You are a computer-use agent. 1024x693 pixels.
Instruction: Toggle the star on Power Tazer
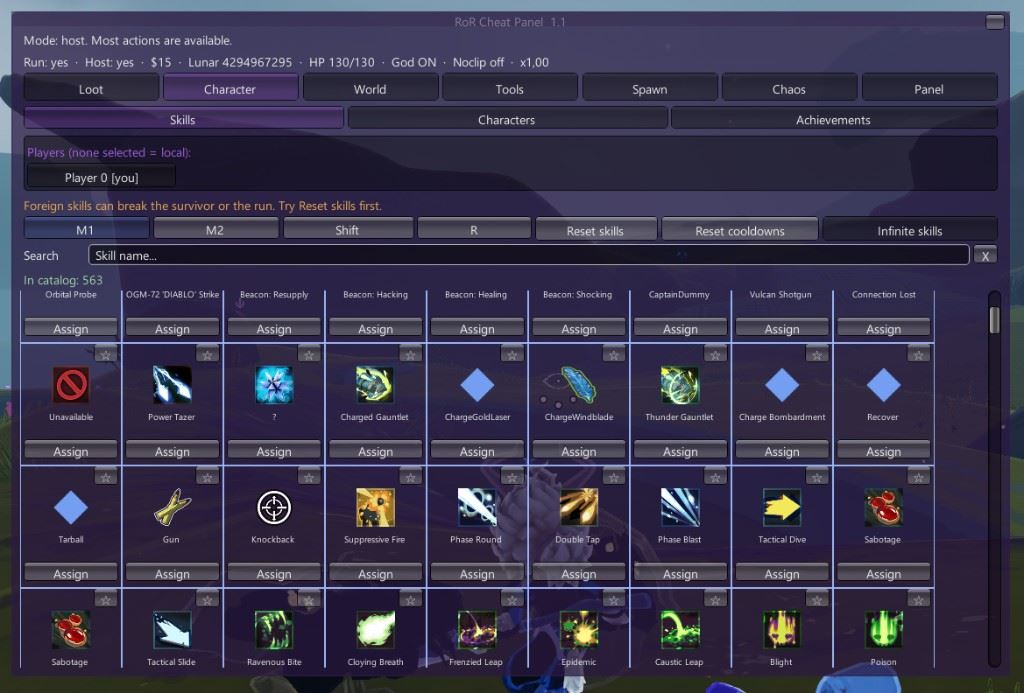[207, 355]
